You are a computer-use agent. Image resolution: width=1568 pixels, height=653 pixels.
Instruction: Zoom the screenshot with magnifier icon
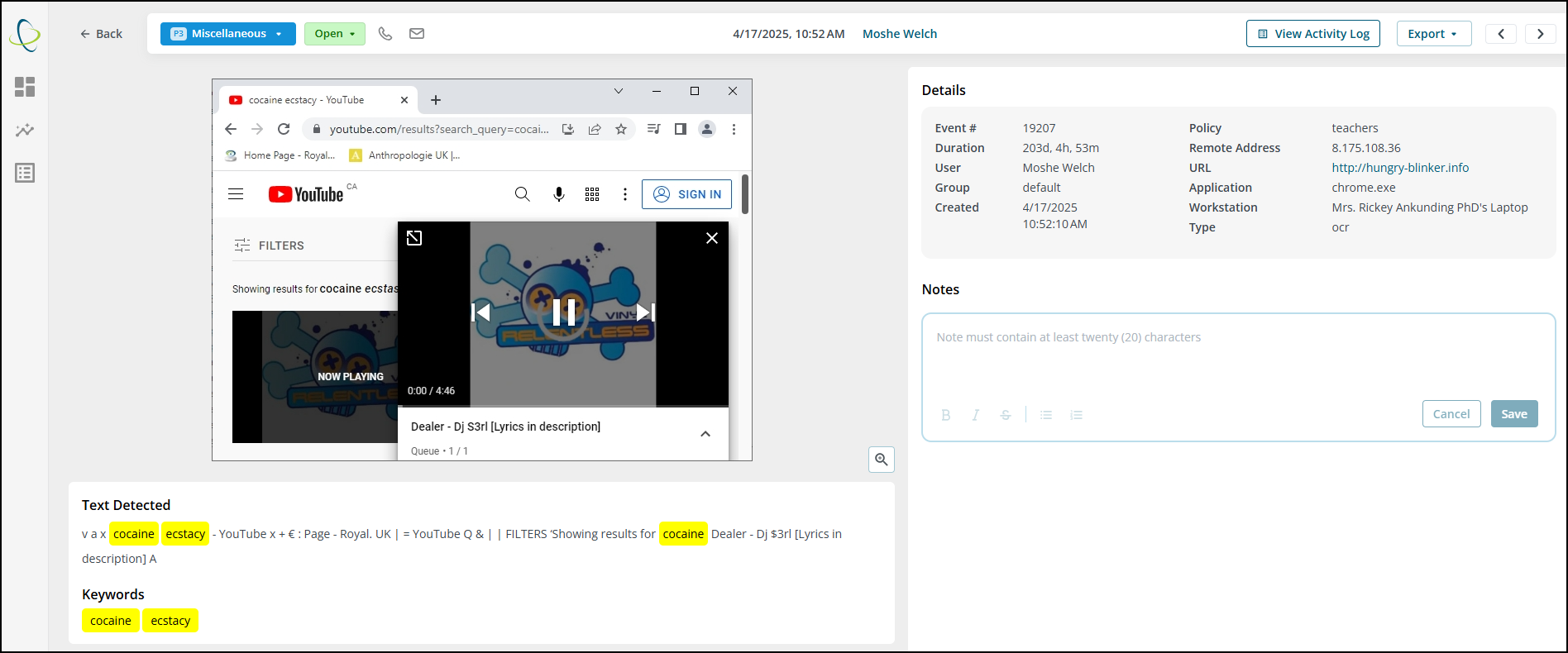pos(882,460)
